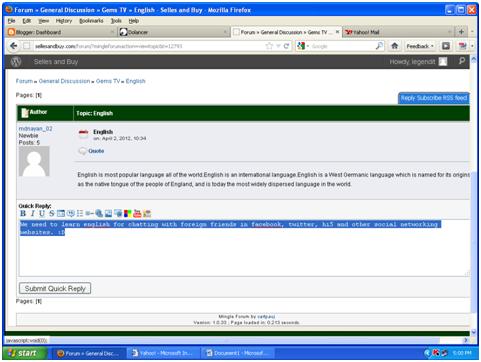Click the Howdy, legendit account menu
The height and width of the screenshot is (362, 481).
412,62
